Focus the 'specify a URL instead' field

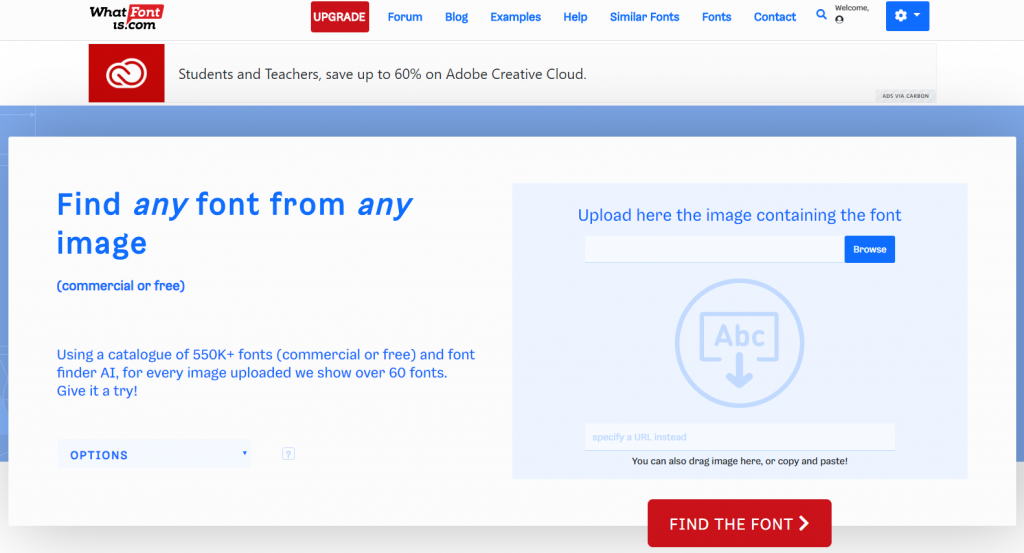tap(739, 437)
